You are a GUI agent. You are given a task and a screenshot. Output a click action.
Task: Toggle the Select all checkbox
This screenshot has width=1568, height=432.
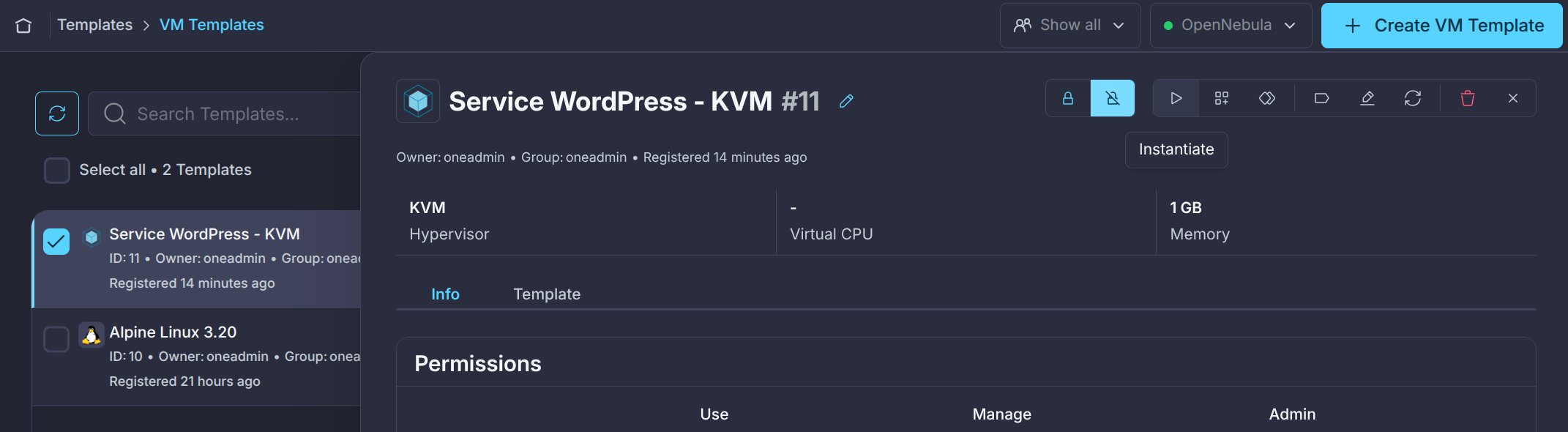pos(57,170)
